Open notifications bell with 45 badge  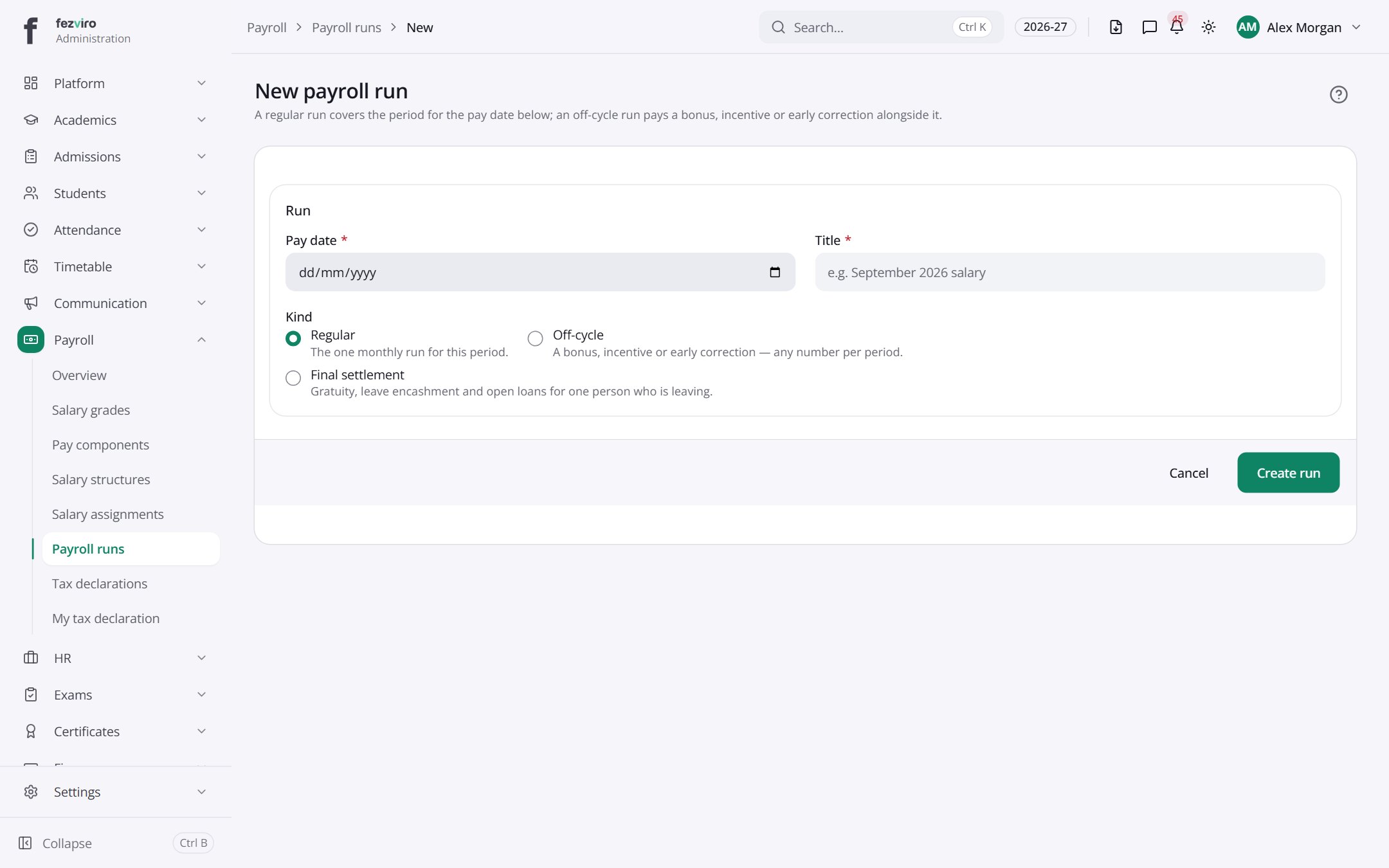coord(1177,26)
